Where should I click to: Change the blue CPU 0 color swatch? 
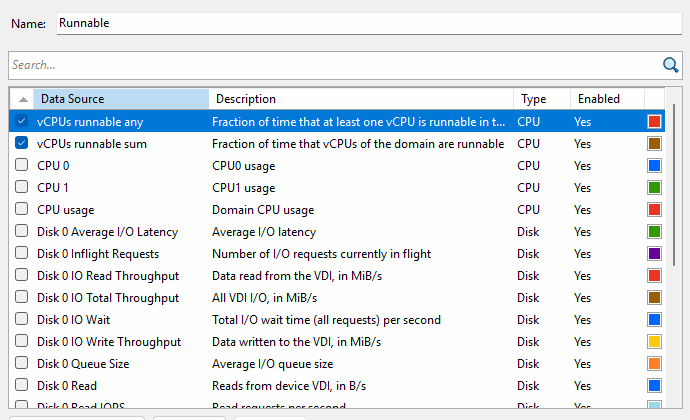pos(654,165)
